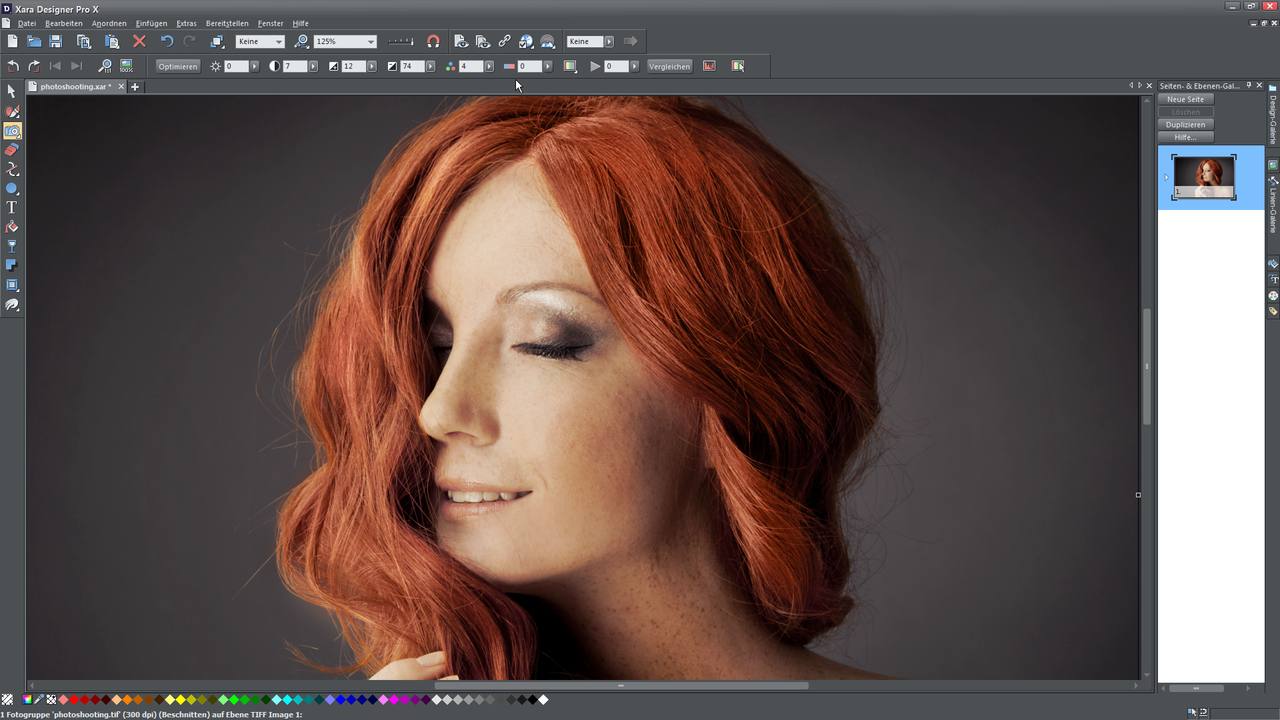The image size is (1280, 720).
Task: Open the first Keine dropdown in toolbar
Action: (x=278, y=42)
